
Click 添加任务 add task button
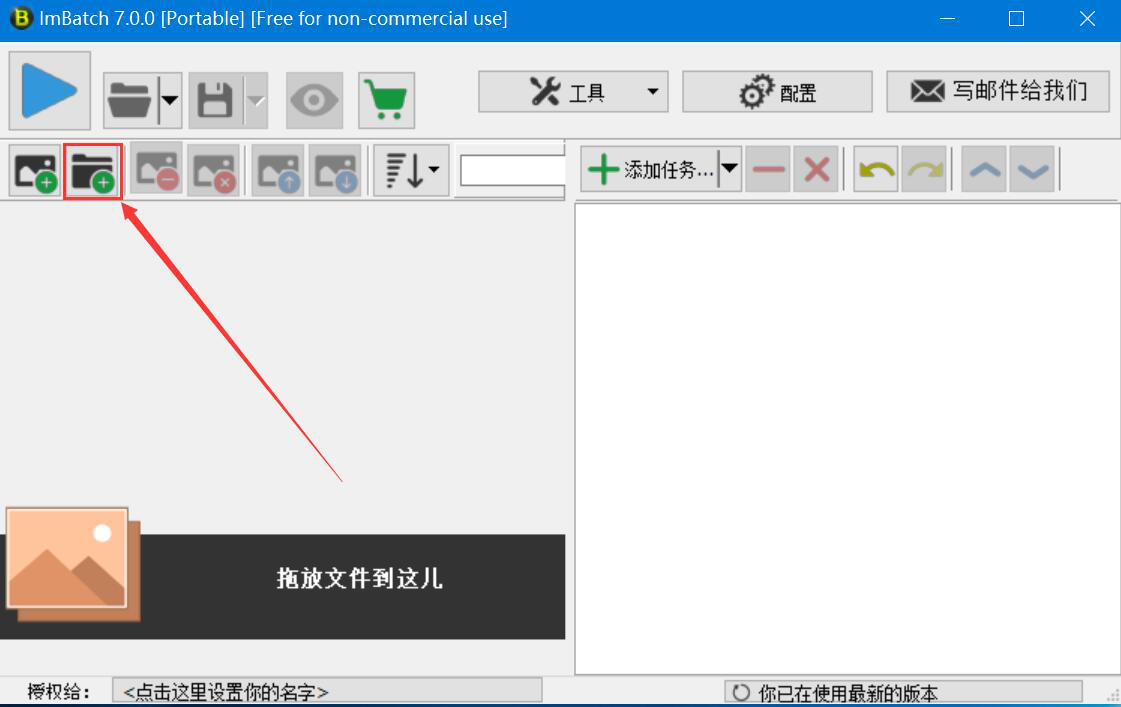[649, 169]
